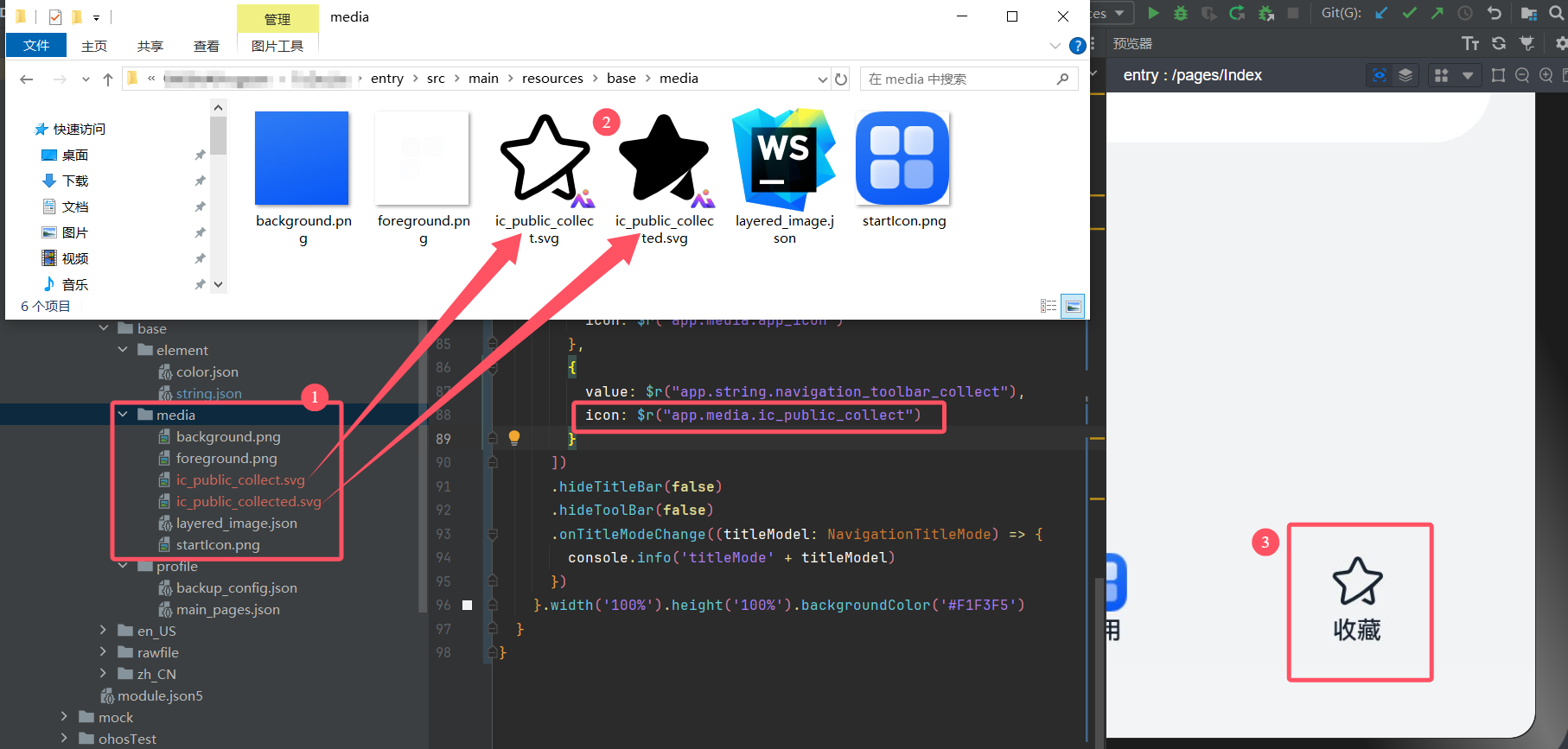Click the base breadcrumb in the address bar

point(621,79)
